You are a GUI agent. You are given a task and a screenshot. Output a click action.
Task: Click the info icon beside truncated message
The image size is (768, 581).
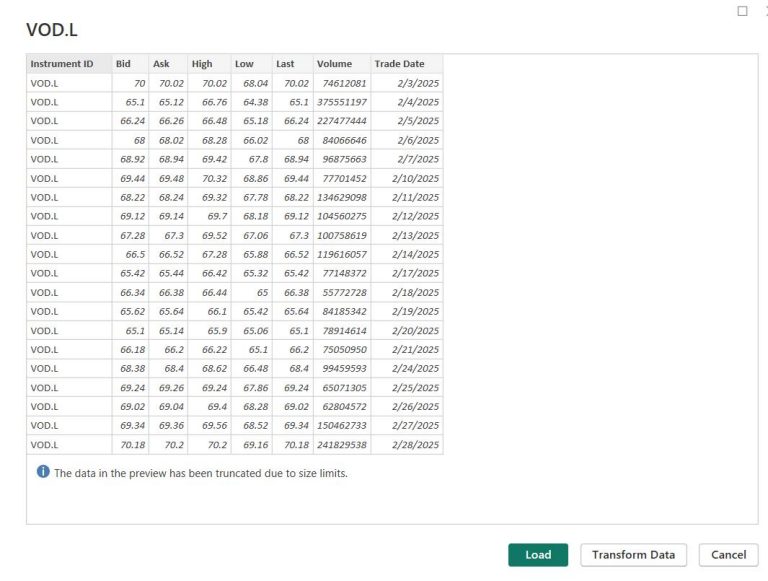pyautogui.click(x=43, y=472)
